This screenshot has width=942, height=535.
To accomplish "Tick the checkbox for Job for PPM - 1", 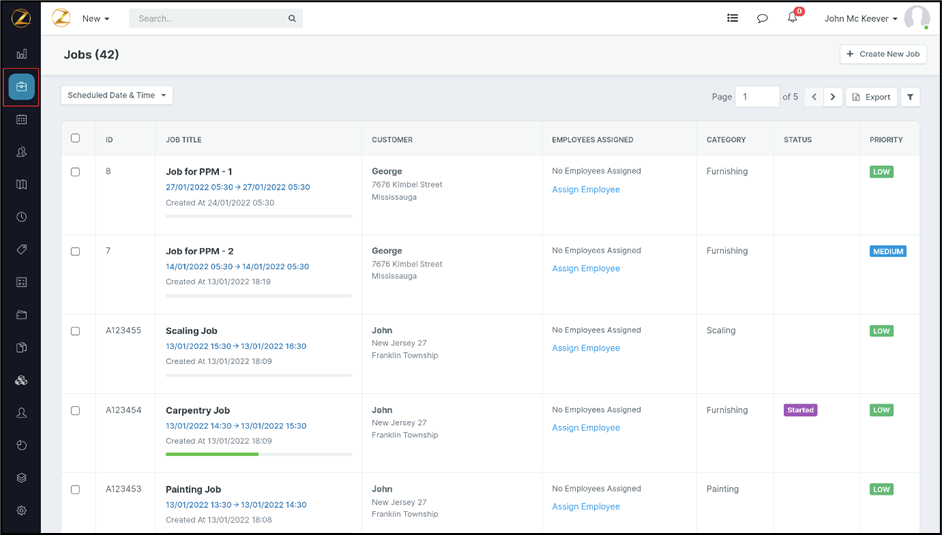I will click(75, 172).
